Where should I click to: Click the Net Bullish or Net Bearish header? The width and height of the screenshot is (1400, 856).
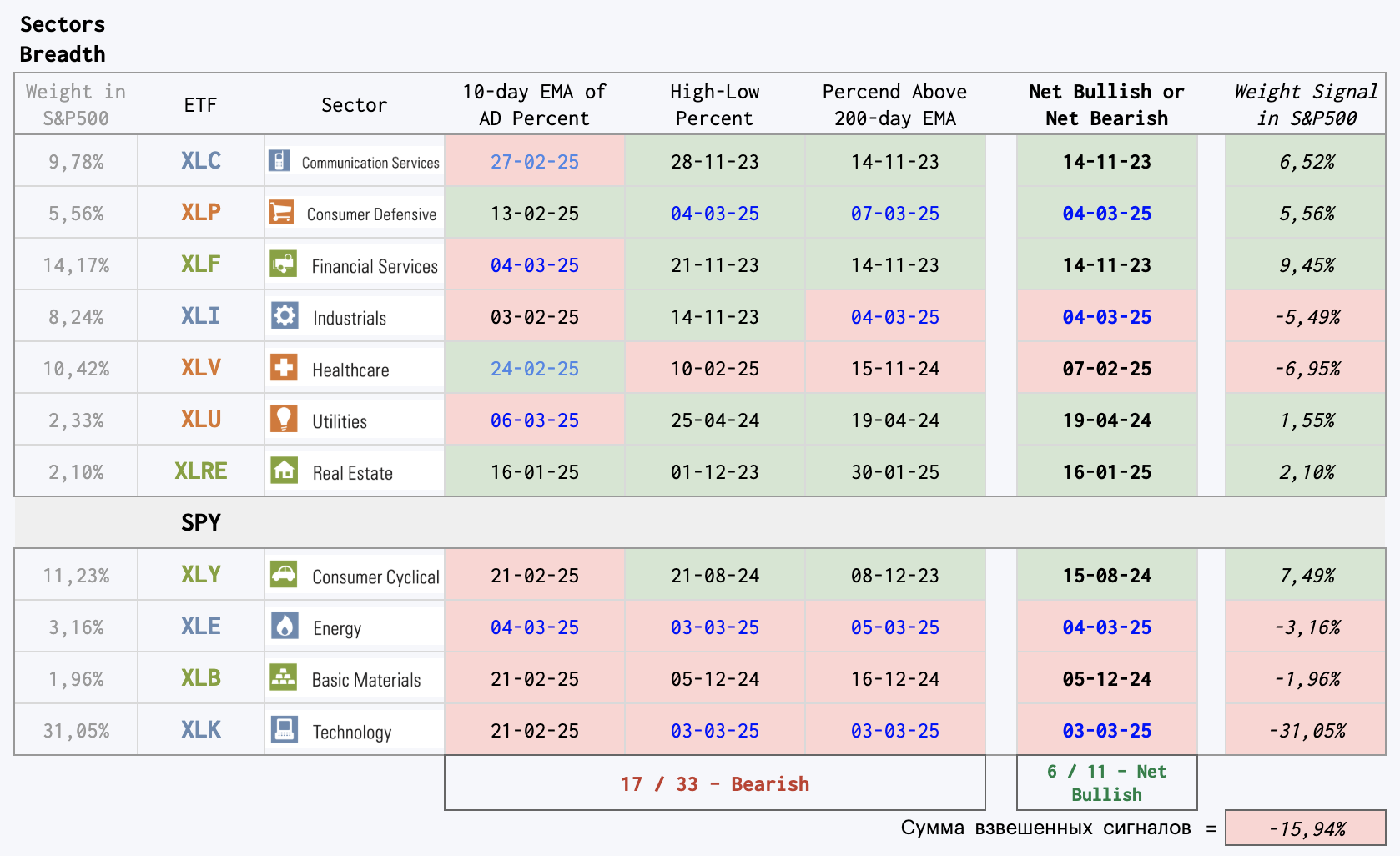1106,104
